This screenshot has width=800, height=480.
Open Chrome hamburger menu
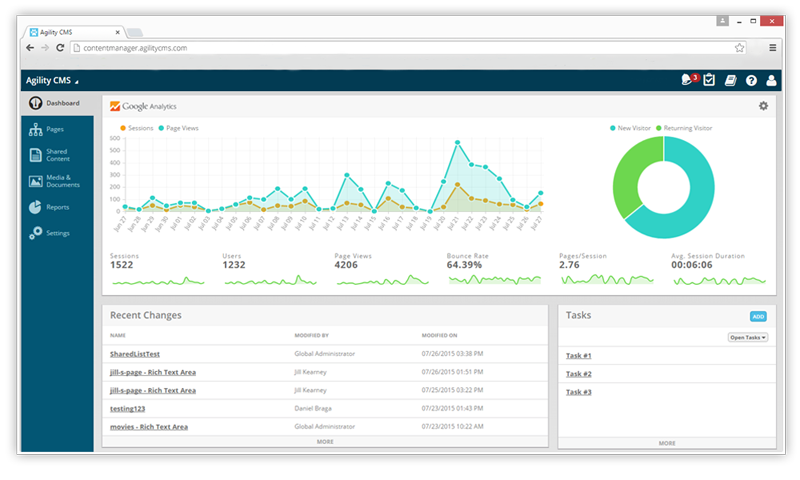[x=772, y=47]
